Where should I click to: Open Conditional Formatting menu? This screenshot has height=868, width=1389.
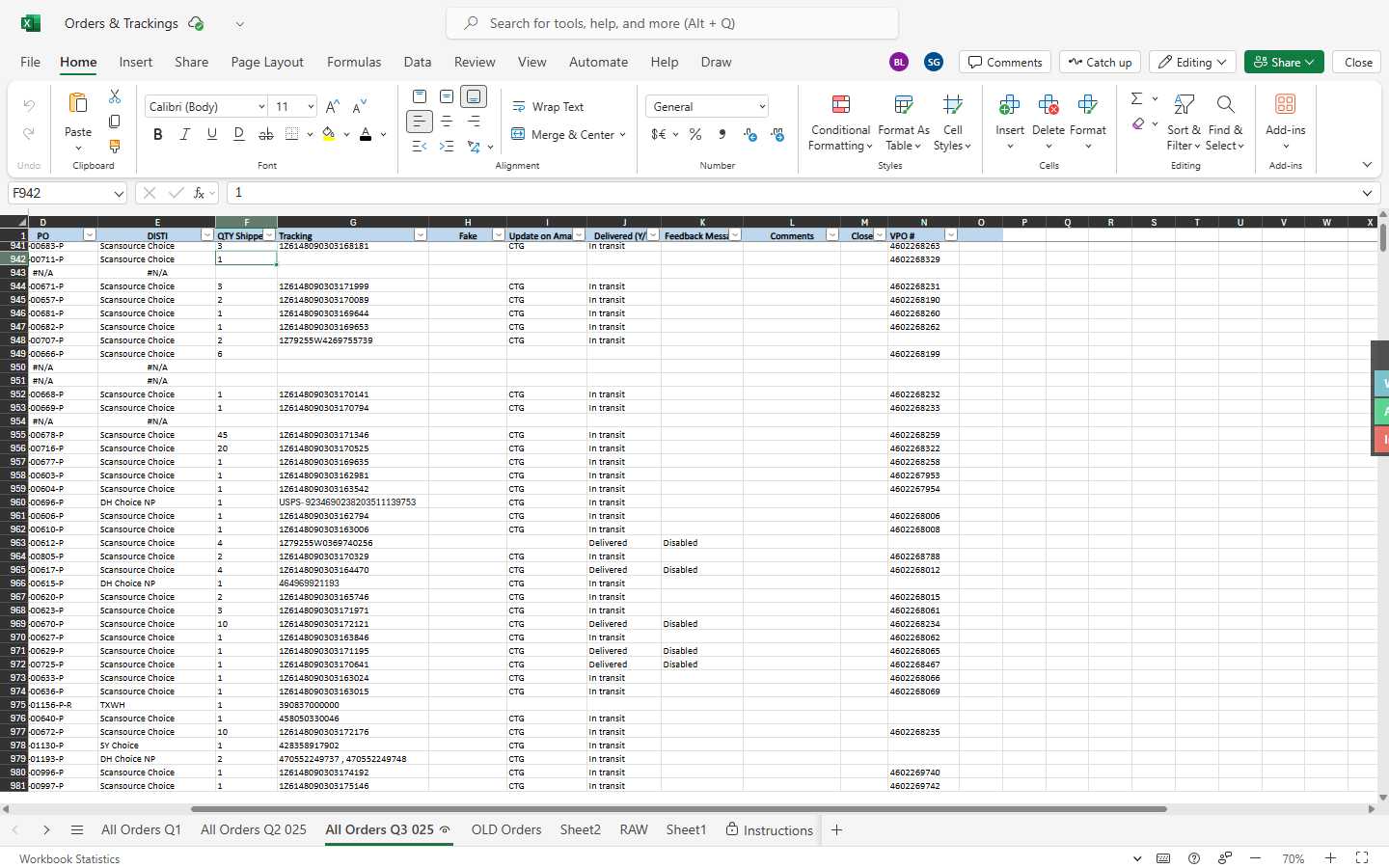click(840, 122)
